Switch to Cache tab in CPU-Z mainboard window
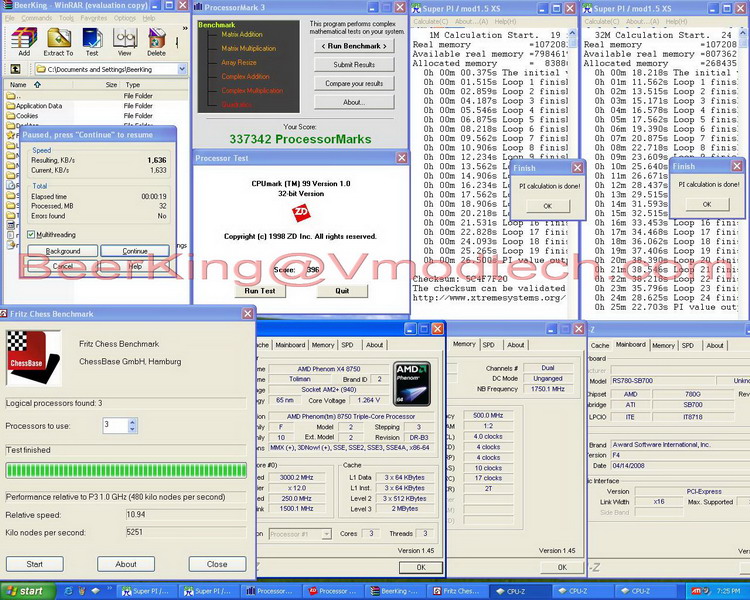The image size is (750, 600). point(600,345)
